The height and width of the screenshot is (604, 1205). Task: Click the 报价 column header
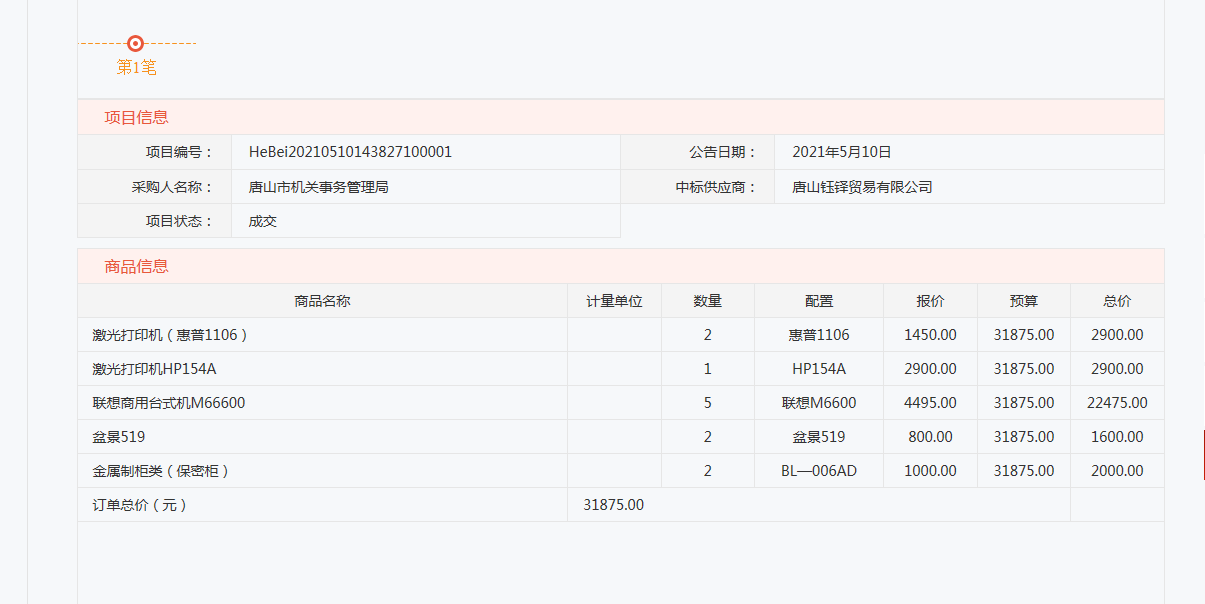(930, 301)
